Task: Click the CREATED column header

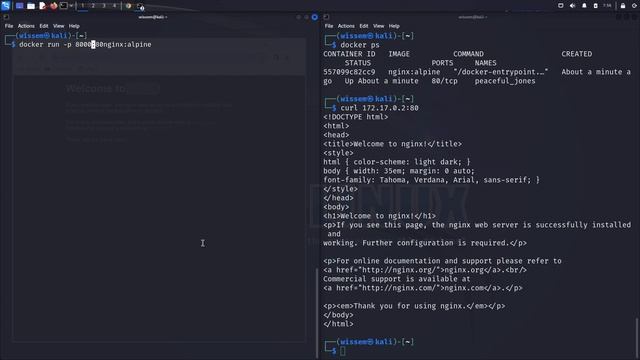Action: point(576,54)
